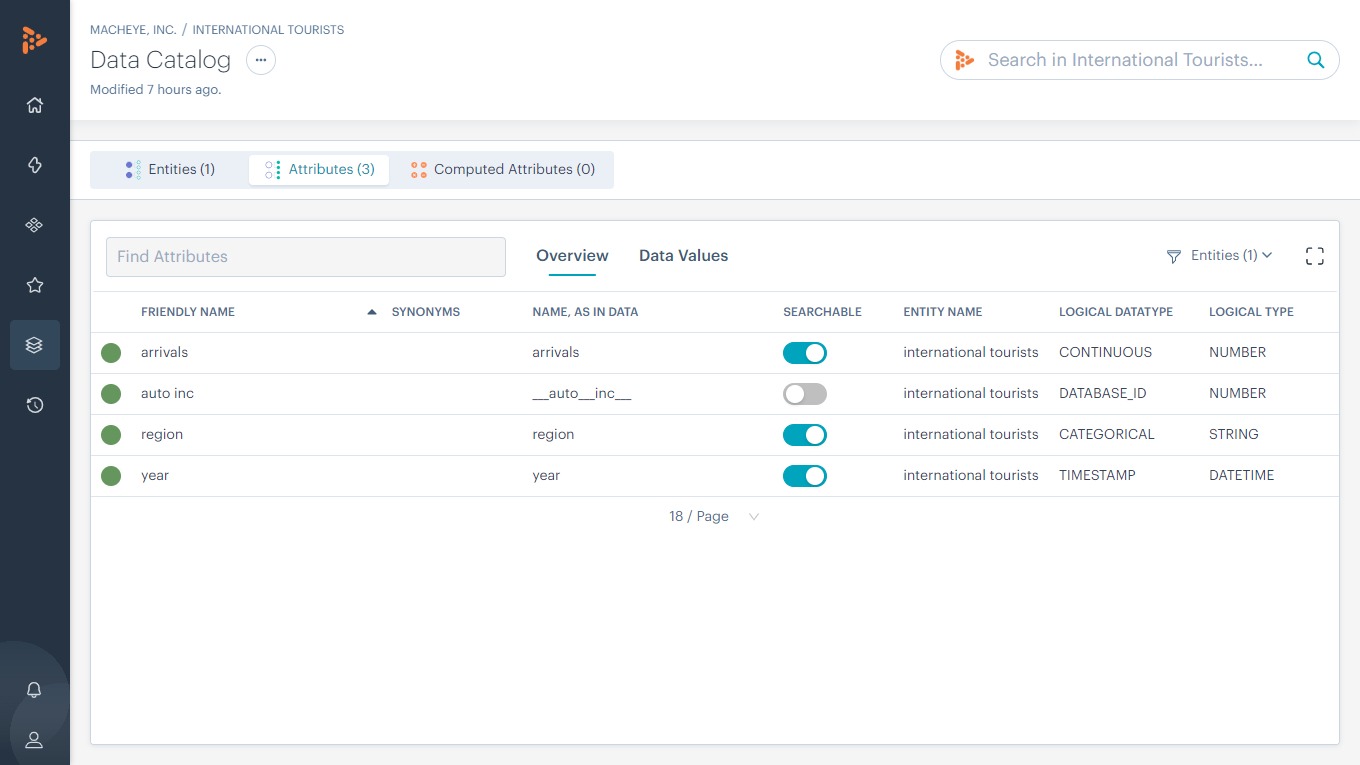The width and height of the screenshot is (1360, 765).
Task: Click the SEARCHABLE column header
Action: click(822, 312)
